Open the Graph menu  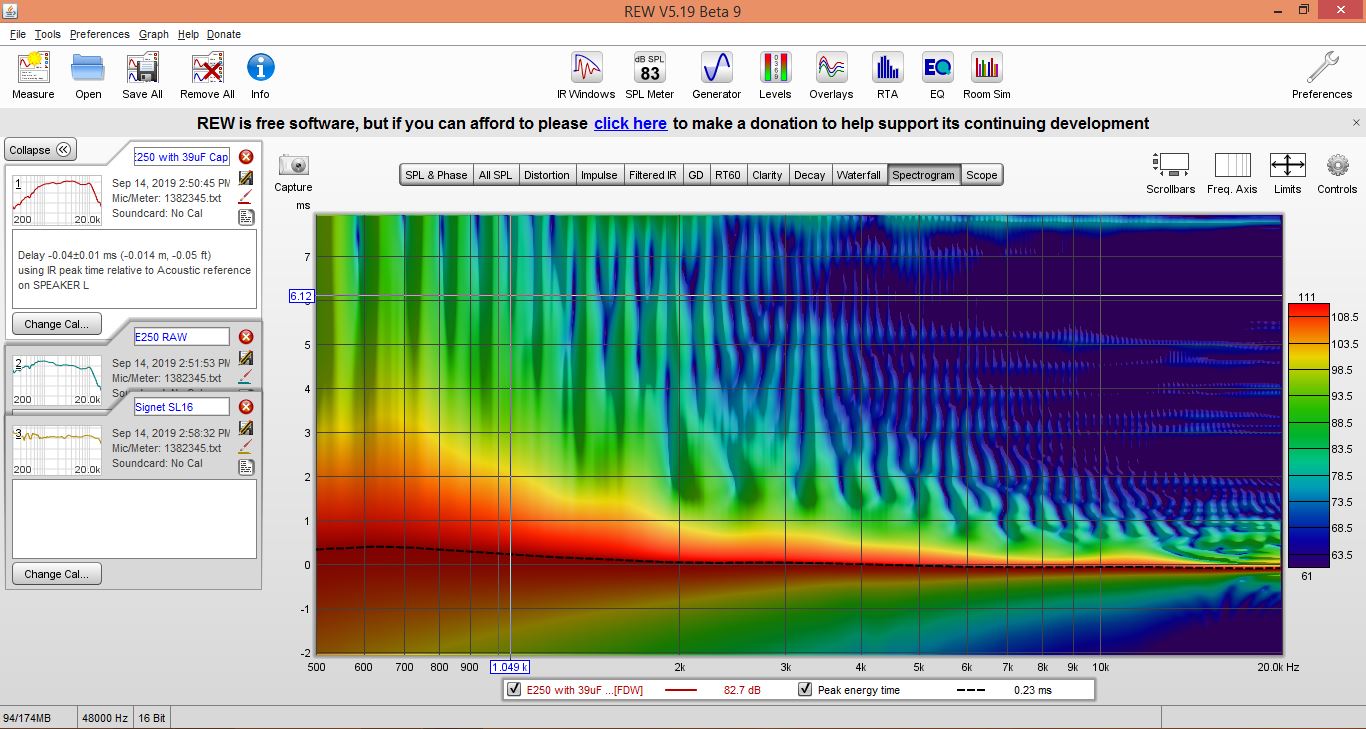[153, 34]
